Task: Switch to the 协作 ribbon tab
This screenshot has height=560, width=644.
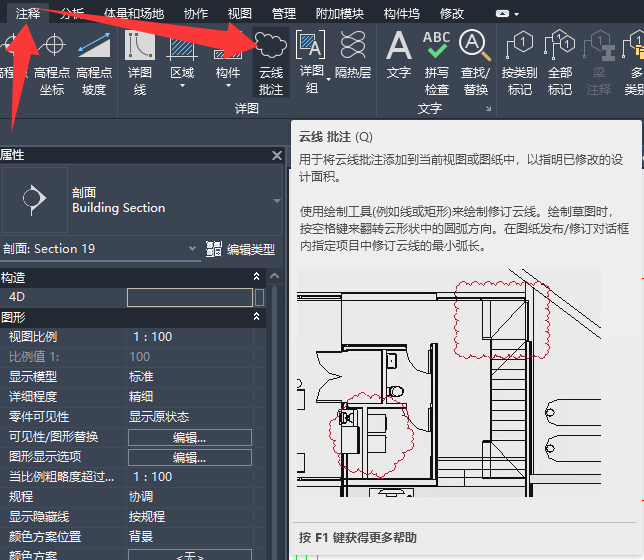Action: pyautogui.click(x=196, y=14)
